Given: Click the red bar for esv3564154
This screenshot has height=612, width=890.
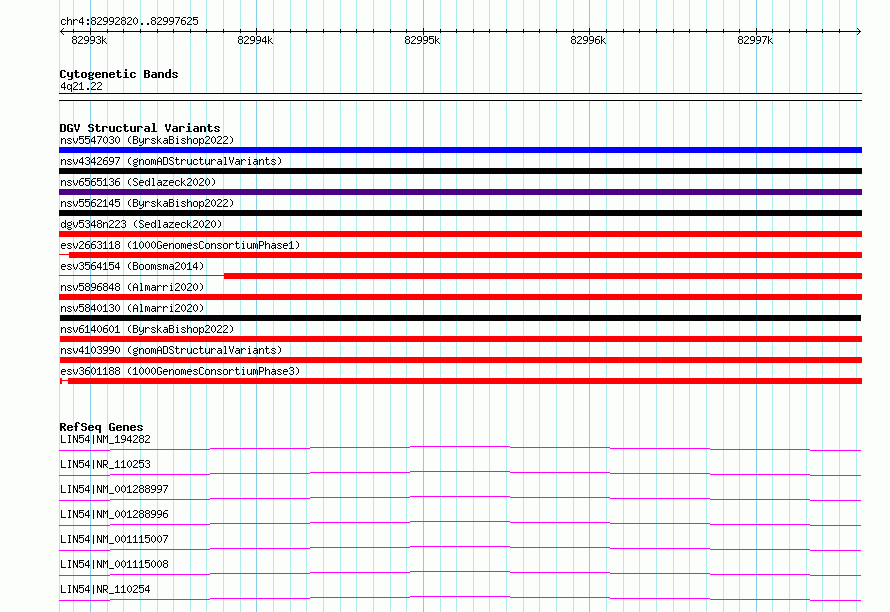Looking at the screenshot, I should click(543, 276).
